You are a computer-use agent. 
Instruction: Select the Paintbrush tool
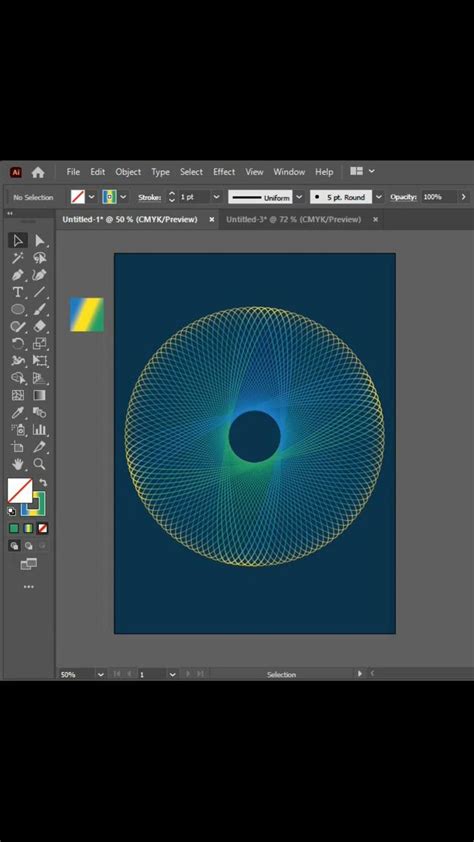tap(39, 309)
